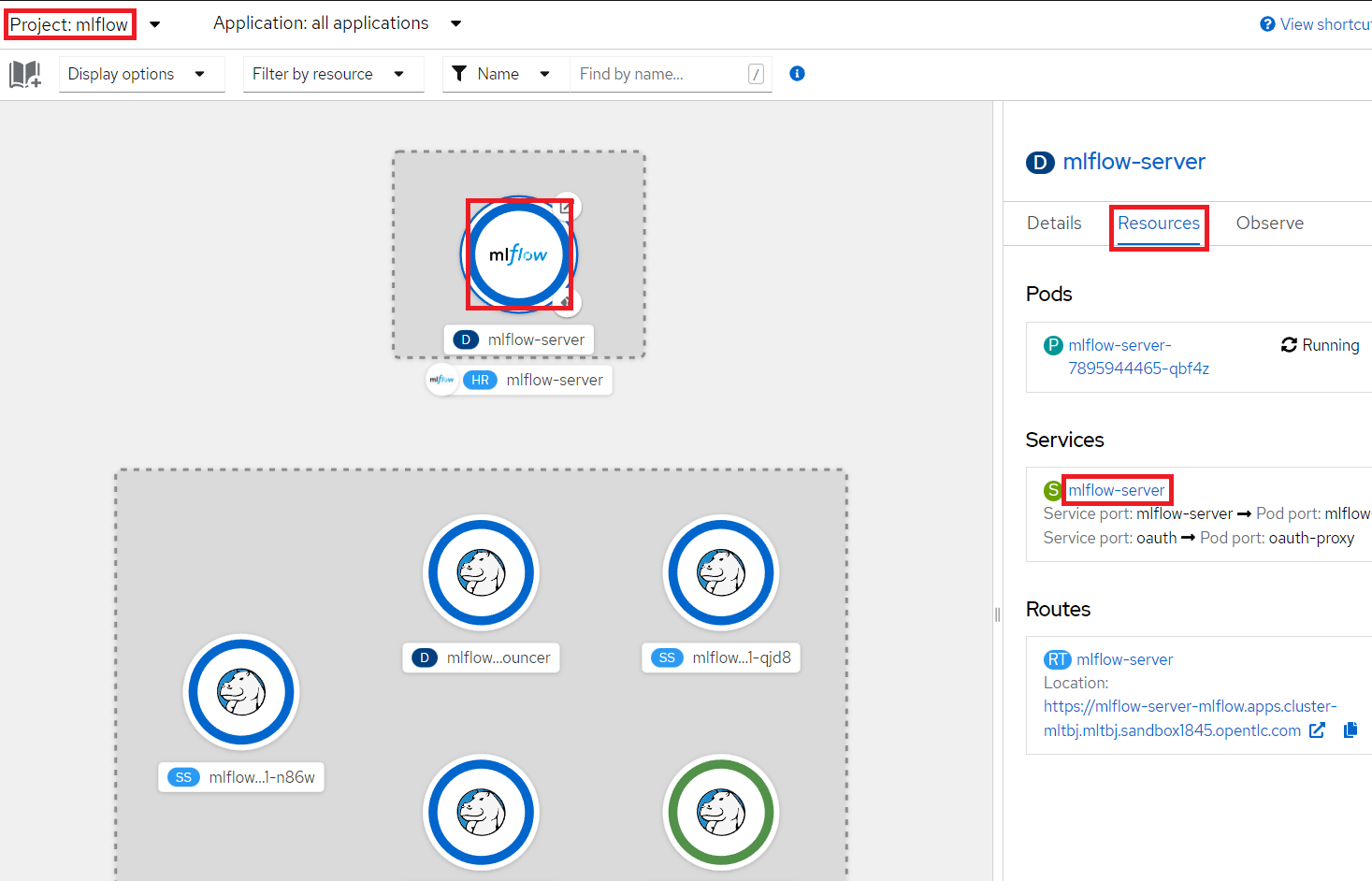Image resolution: width=1372 pixels, height=881 pixels.
Task: Click the filter funnel icon
Action: click(459, 74)
